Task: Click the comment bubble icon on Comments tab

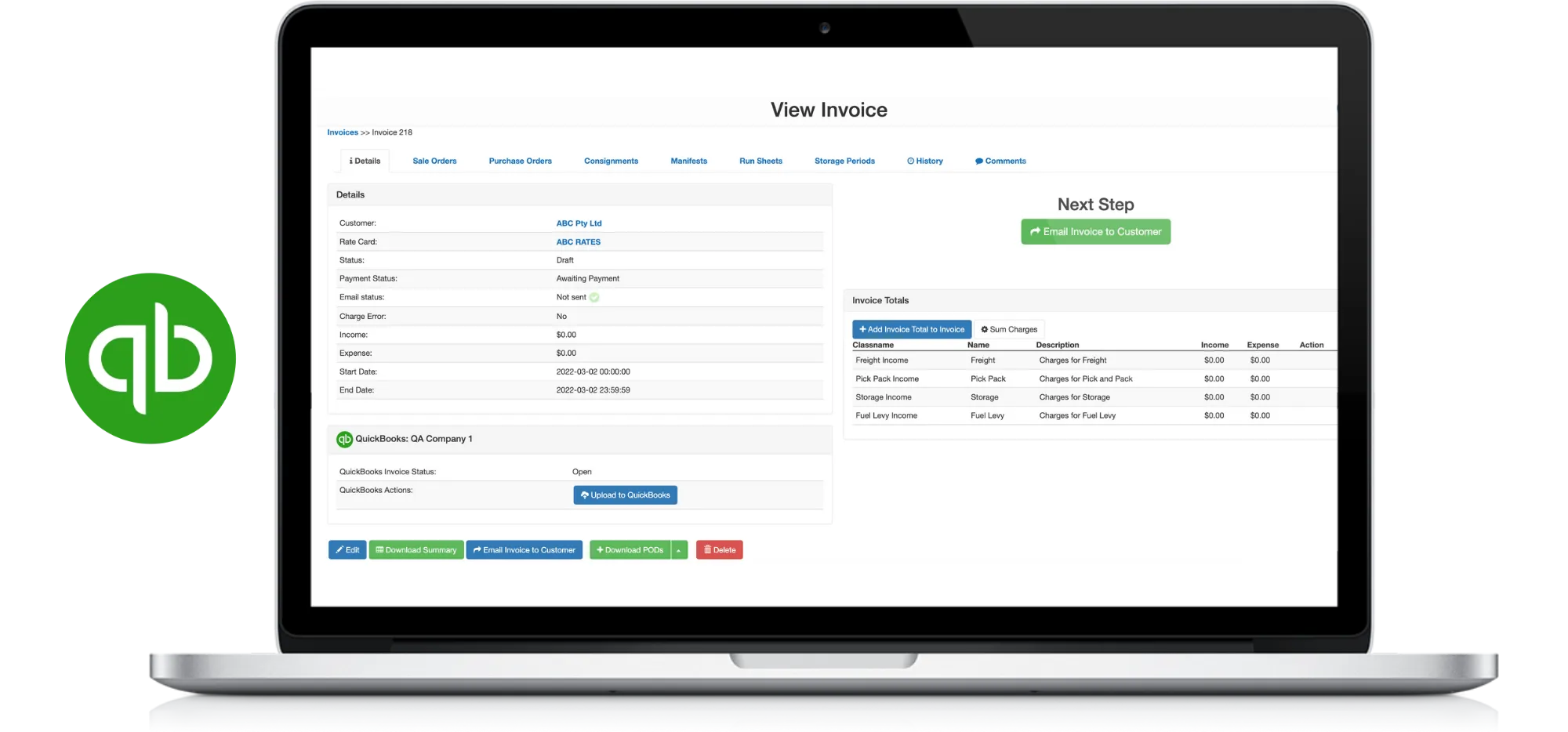Action: pyautogui.click(x=978, y=161)
